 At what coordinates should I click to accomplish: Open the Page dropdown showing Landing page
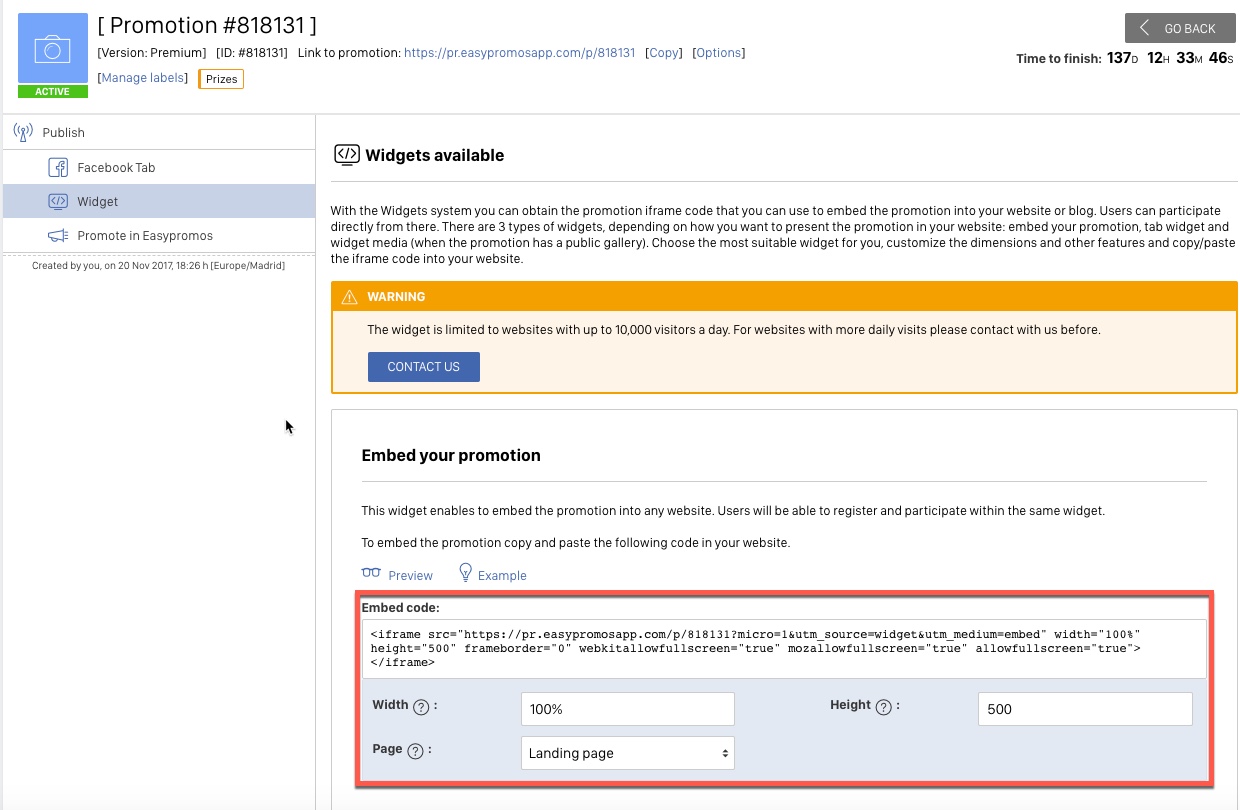[628, 753]
